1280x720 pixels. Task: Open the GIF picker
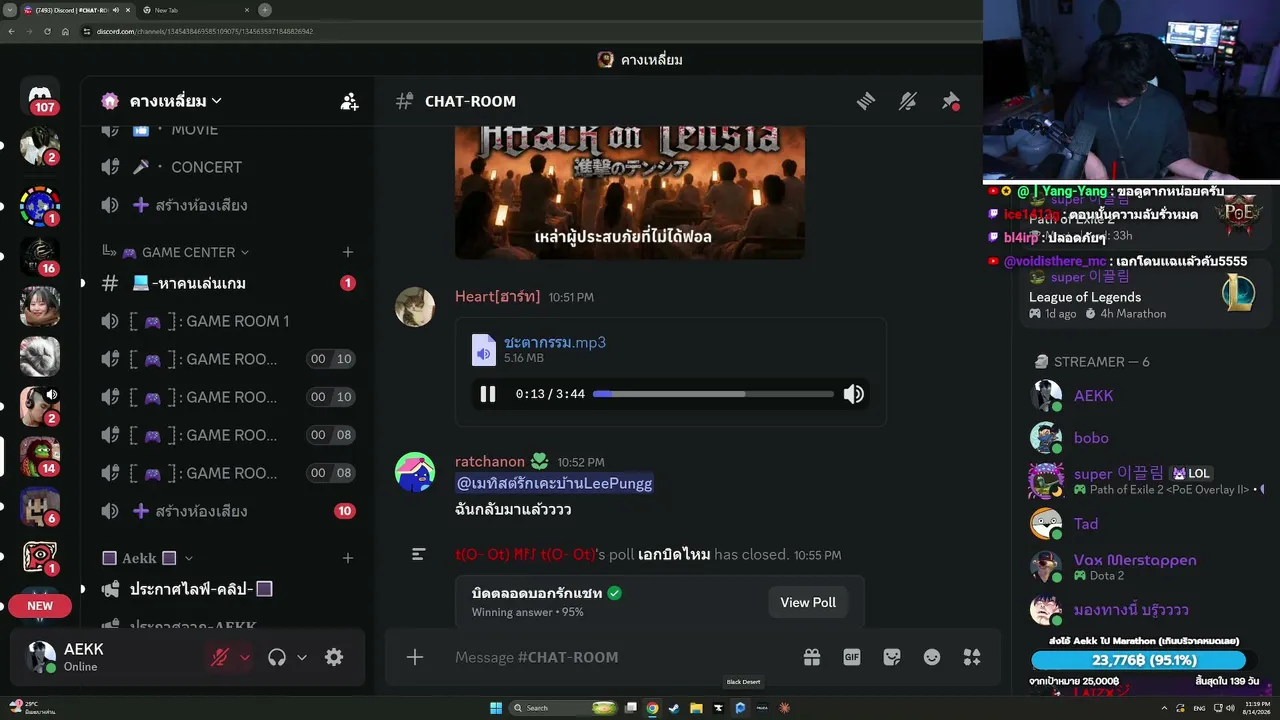pos(852,657)
